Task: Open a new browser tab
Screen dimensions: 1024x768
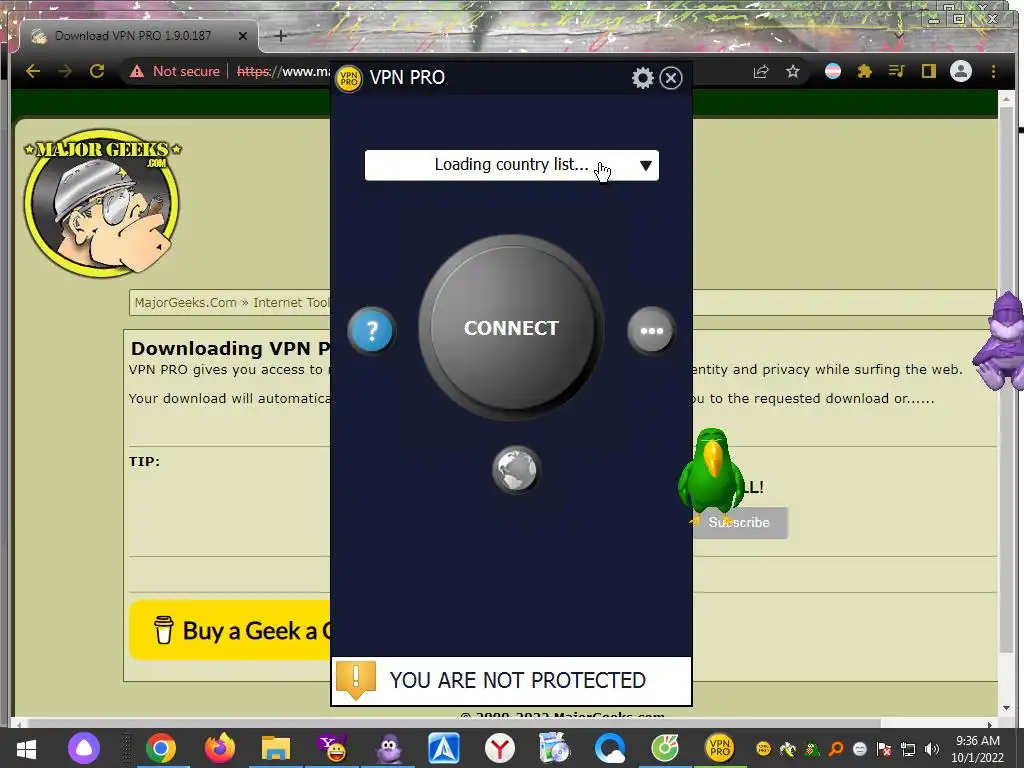Action: 281,36
